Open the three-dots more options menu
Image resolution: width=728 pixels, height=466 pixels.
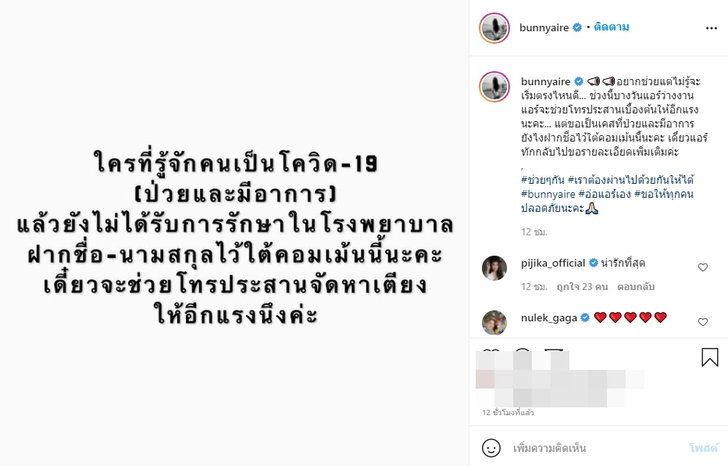[711, 28]
